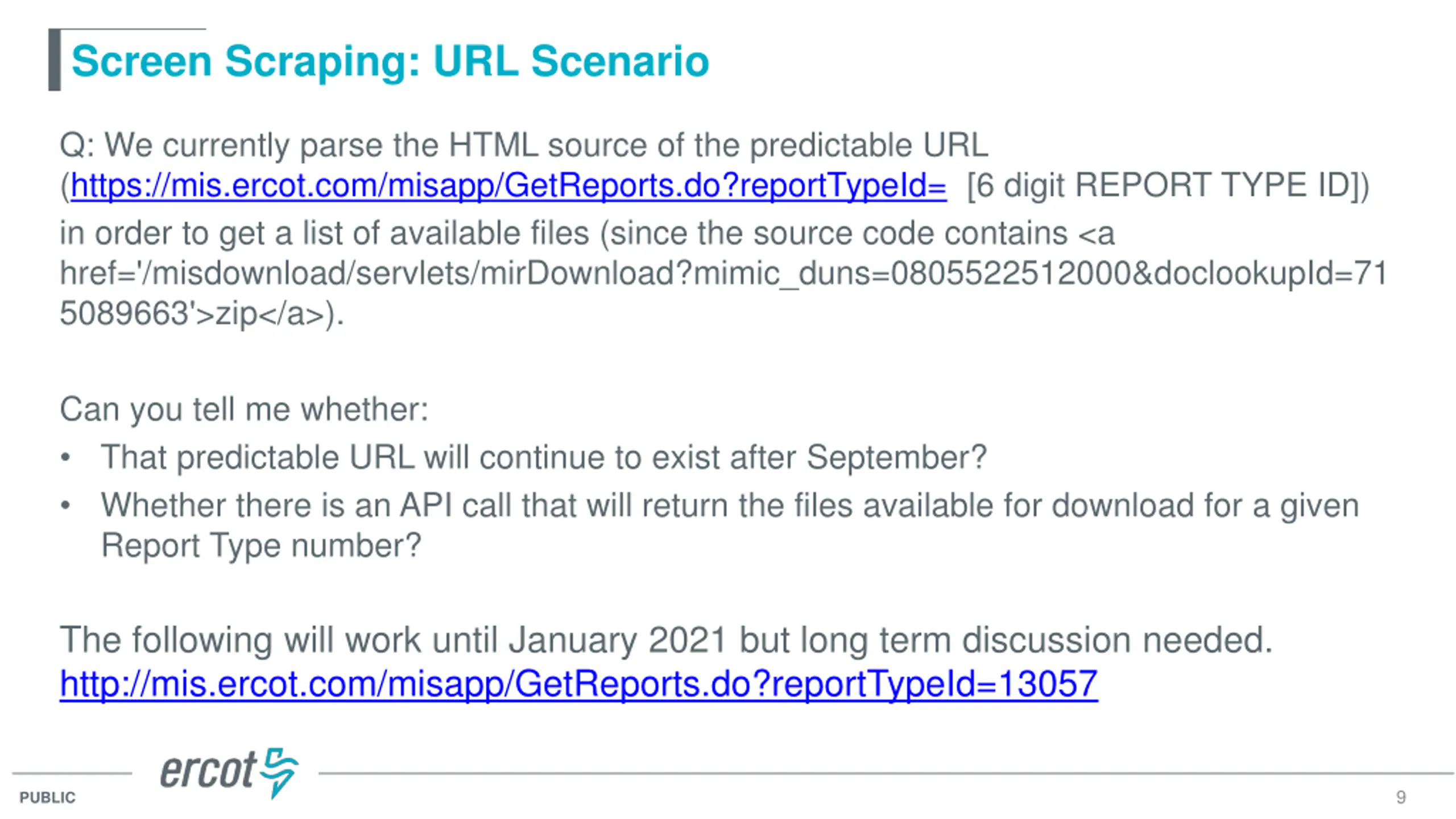This screenshot has width=1456, height=819.
Task: Click the "The following will work until January 2021" line
Action: point(665,640)
